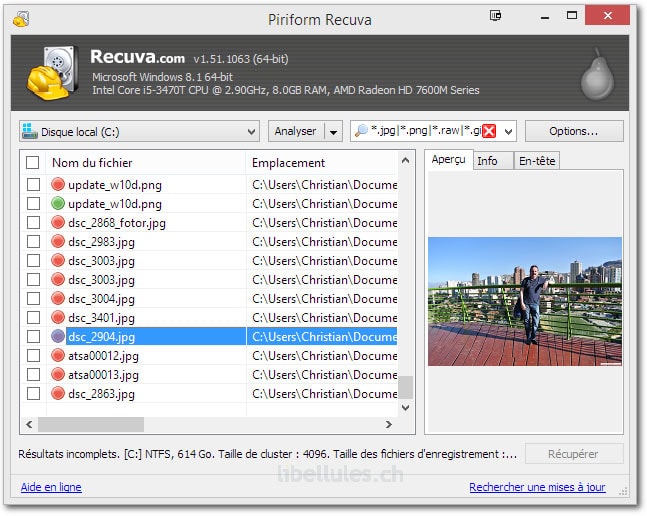Click the magnifier icon in filter box
The width and height of the screenshot is (647, 516).
click(x=361, y=131)
